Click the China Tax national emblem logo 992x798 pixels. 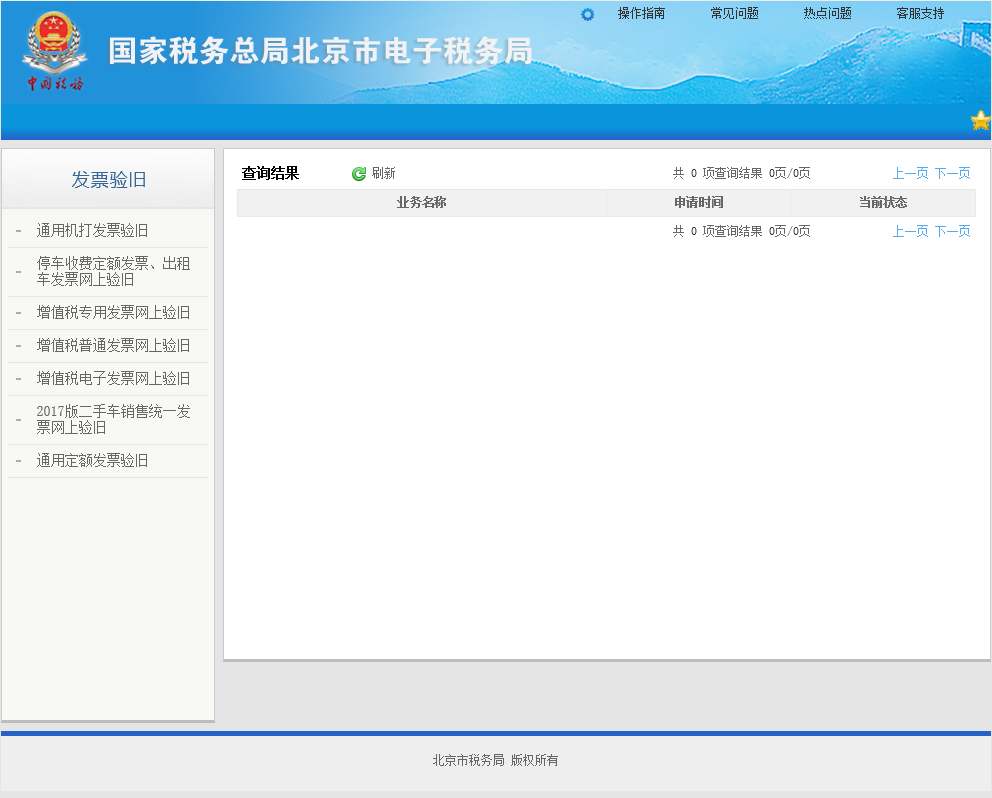tap(55, 52)
